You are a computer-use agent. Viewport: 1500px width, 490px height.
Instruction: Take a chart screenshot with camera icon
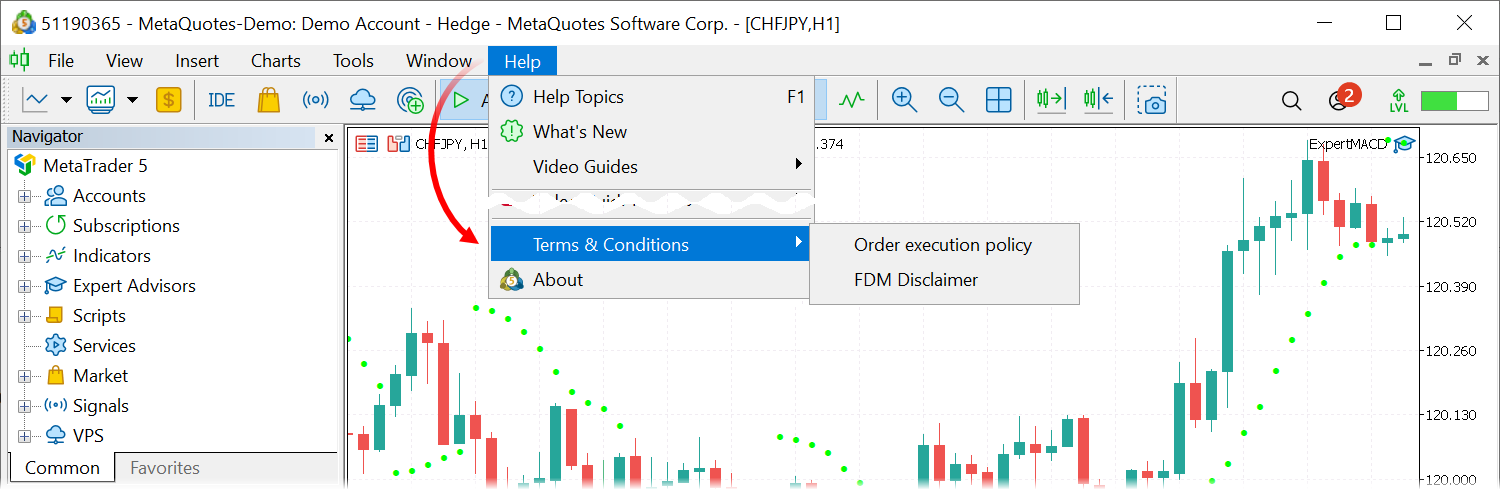(x=1152, y=100)
